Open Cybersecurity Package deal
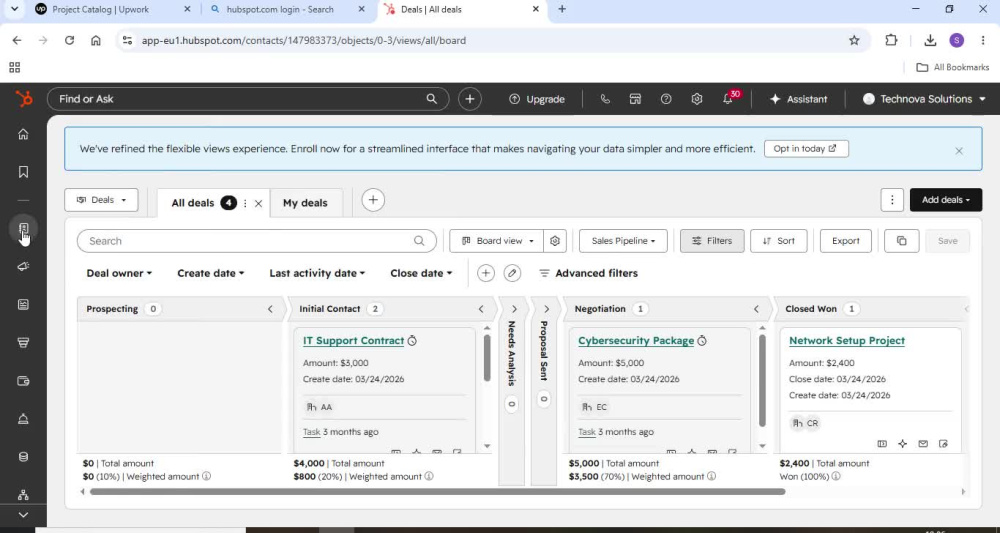The height and width of the screenshot is (533, 1000). [x=636, y=340]
